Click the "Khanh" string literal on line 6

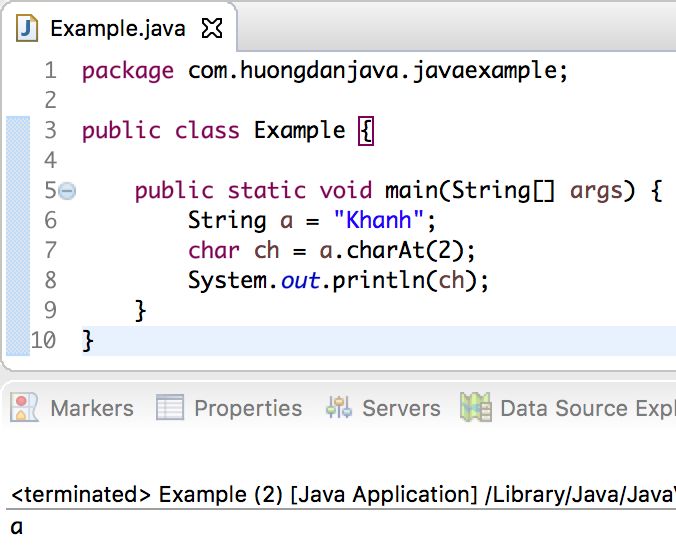379,220
